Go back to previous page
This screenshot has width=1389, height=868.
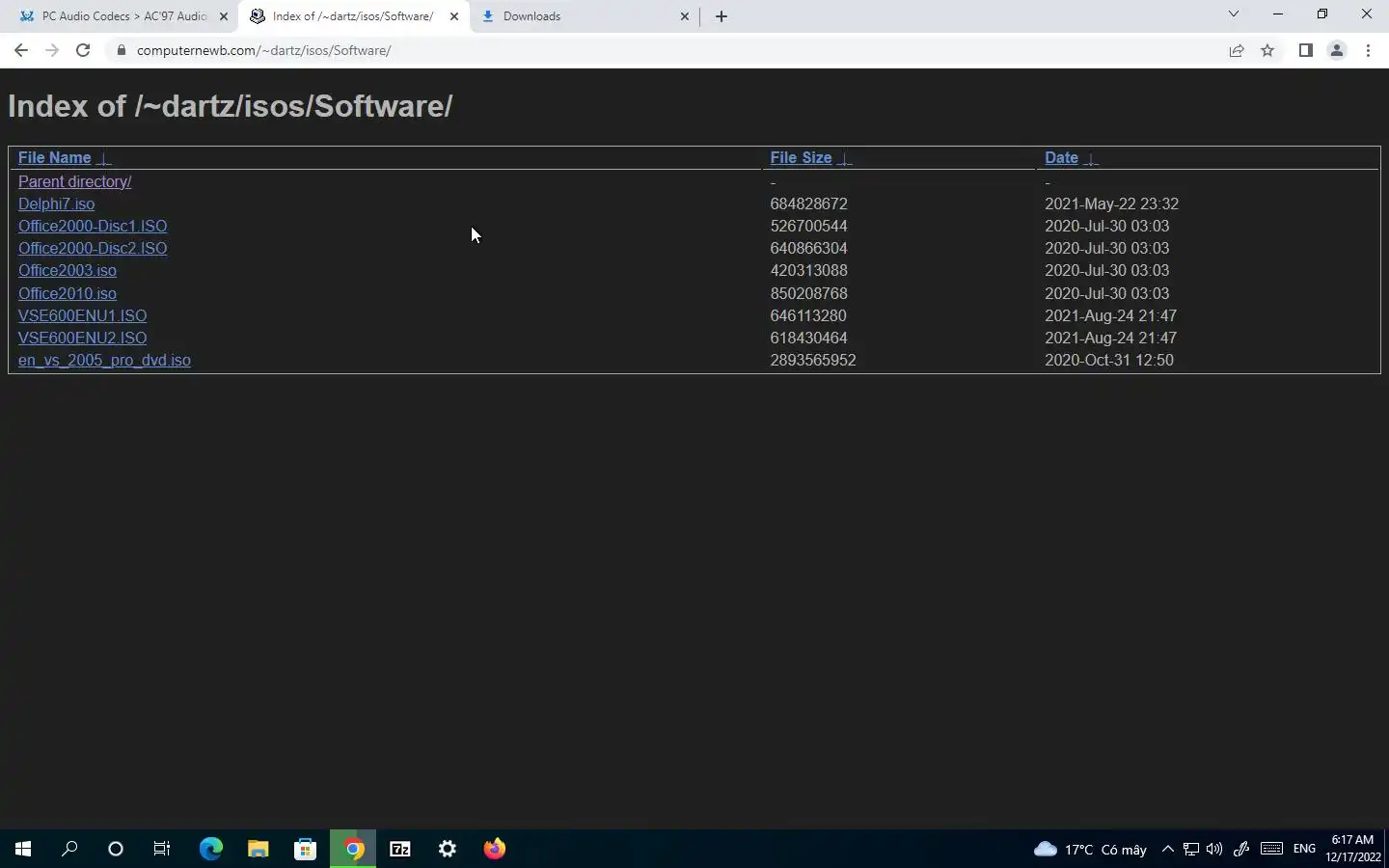pyautogui.click(x=20, y=50)
